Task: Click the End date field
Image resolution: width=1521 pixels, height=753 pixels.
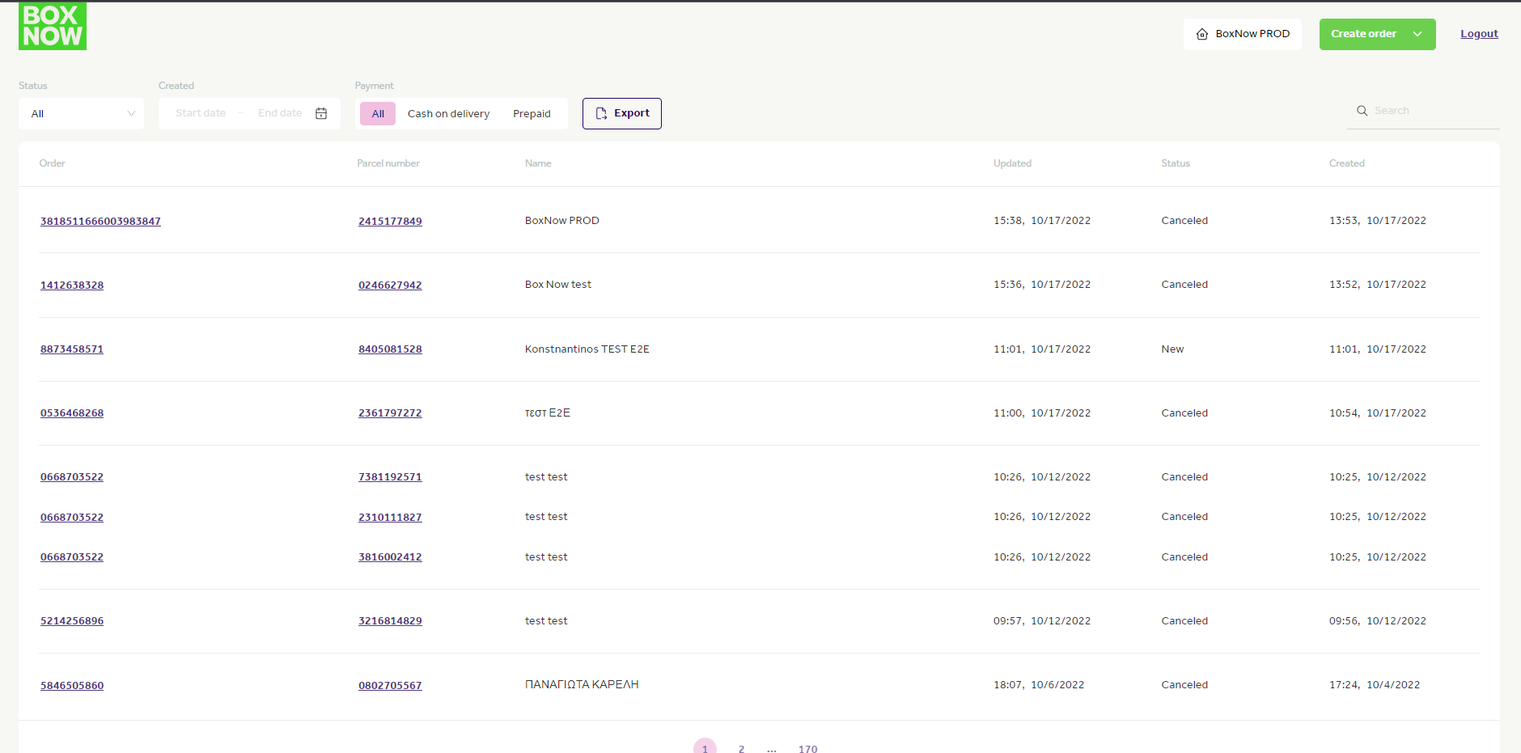Action: (x=280, y=114)
